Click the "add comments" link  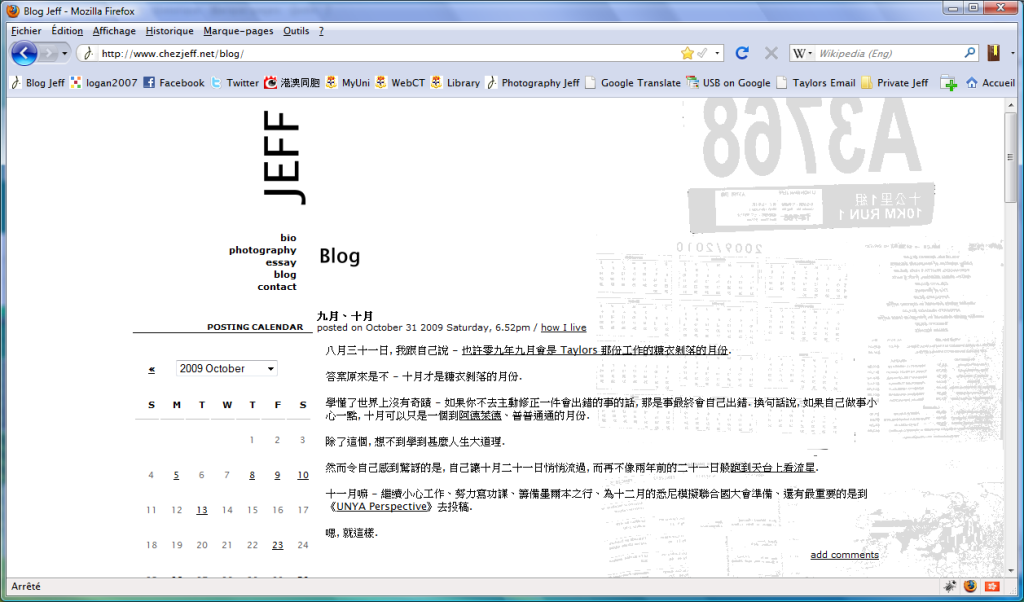(844, 555)
